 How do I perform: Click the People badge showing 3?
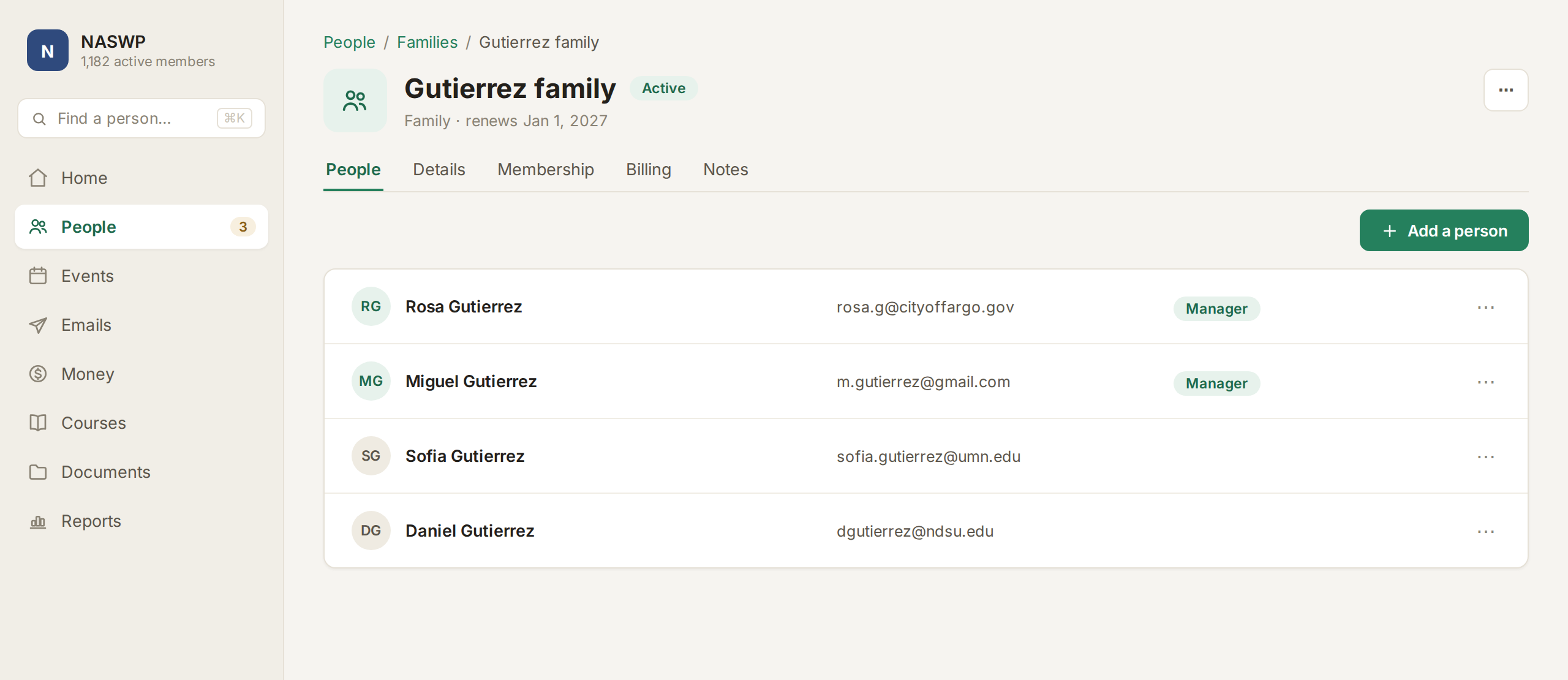tap(243, 227)
